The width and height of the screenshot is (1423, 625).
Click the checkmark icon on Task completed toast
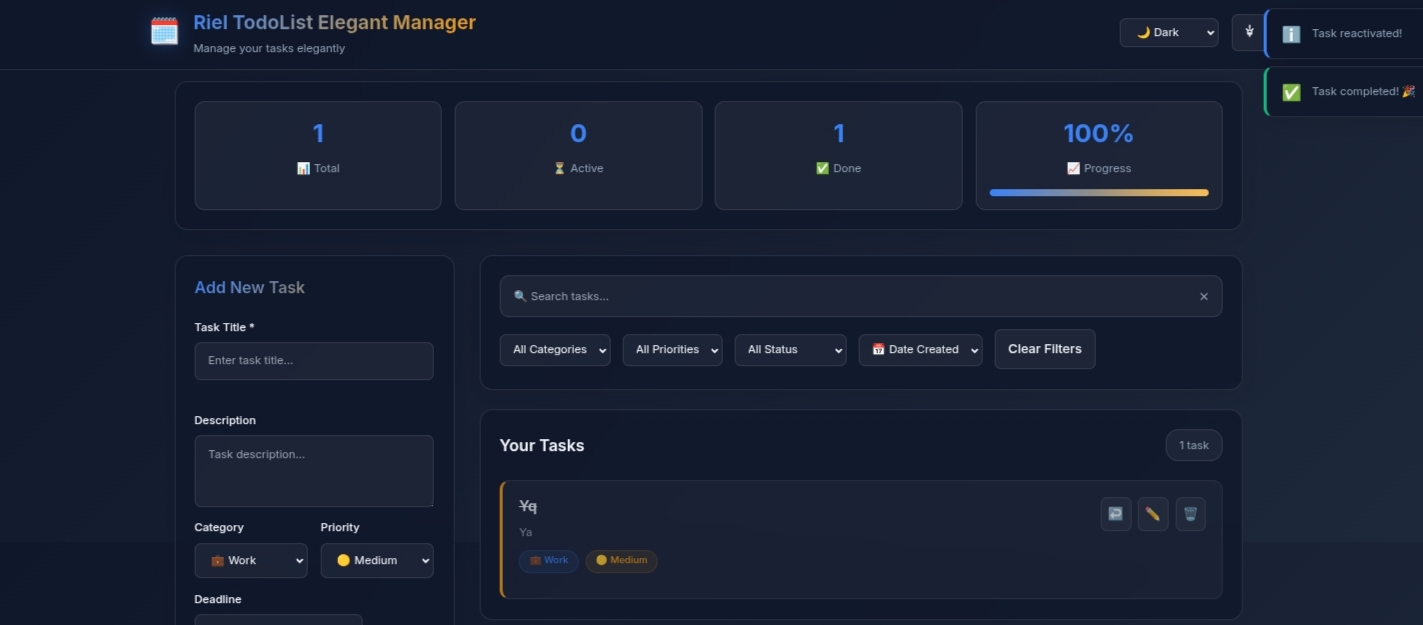coord(1291,91)
